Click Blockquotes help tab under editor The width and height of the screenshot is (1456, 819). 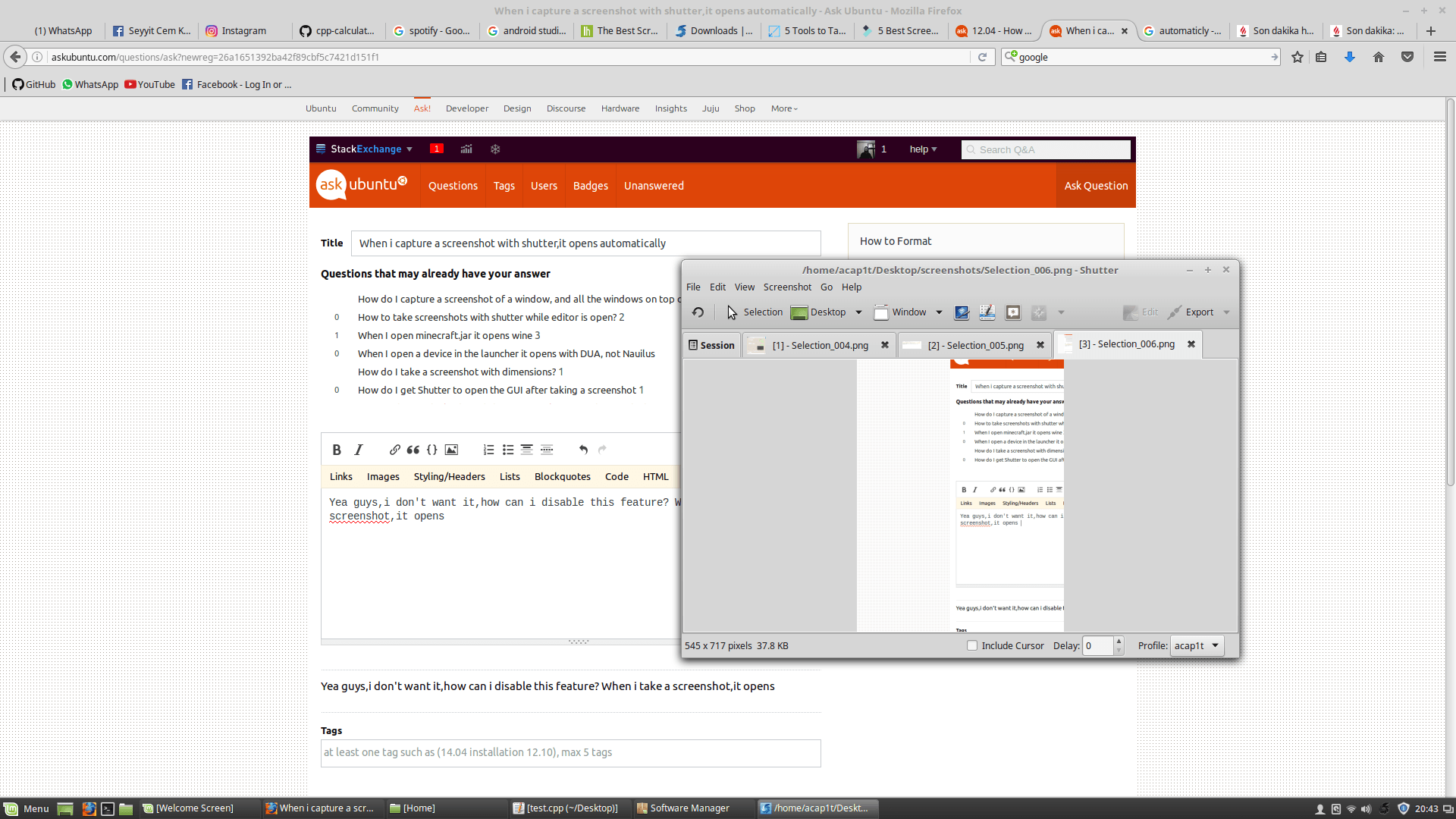pos(562,477)
